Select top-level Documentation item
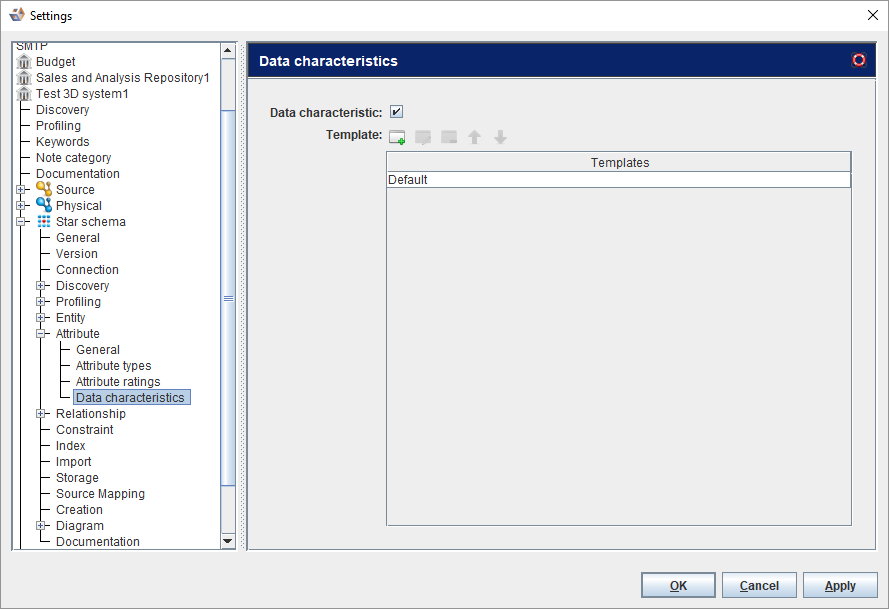The image size is (889, 609). click(x=78, y=174)
